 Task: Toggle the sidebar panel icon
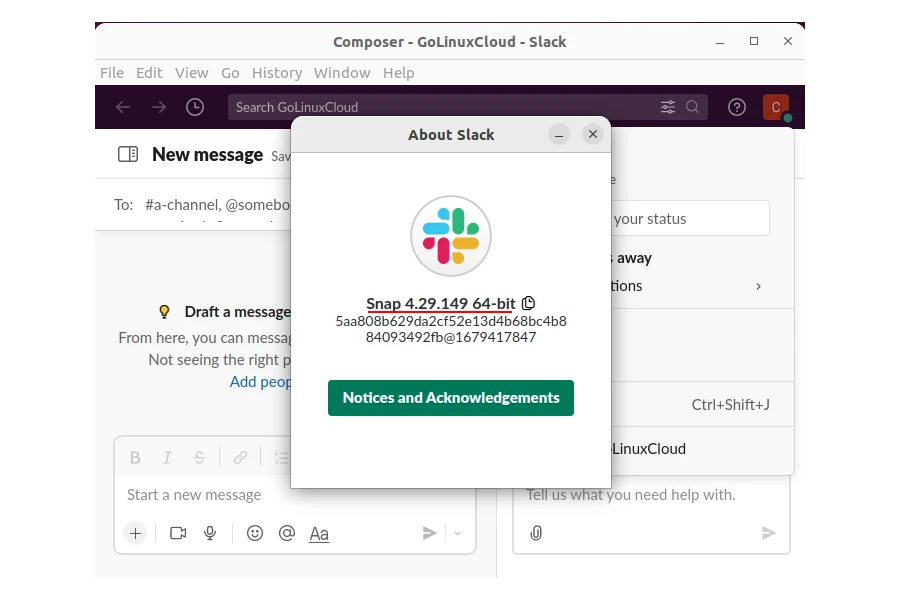(x=128, y=154)
